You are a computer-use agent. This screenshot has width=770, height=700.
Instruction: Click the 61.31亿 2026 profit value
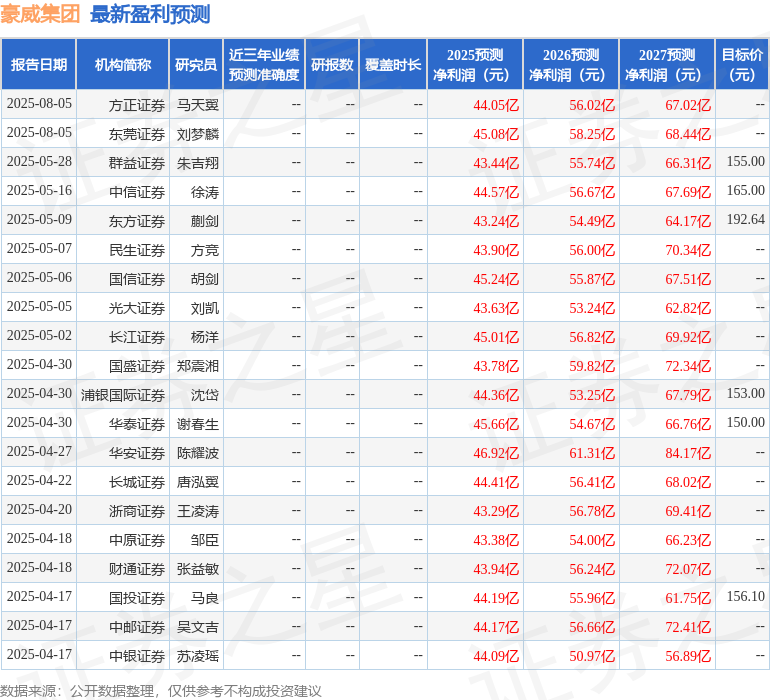pyautogui.click(x=592, y=453)
